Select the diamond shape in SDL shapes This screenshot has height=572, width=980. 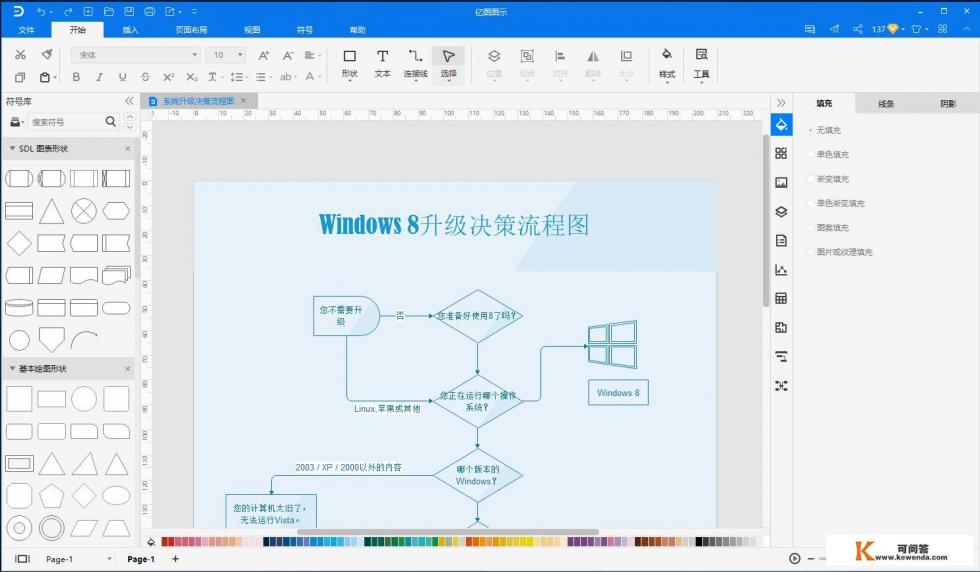[19, 243]
